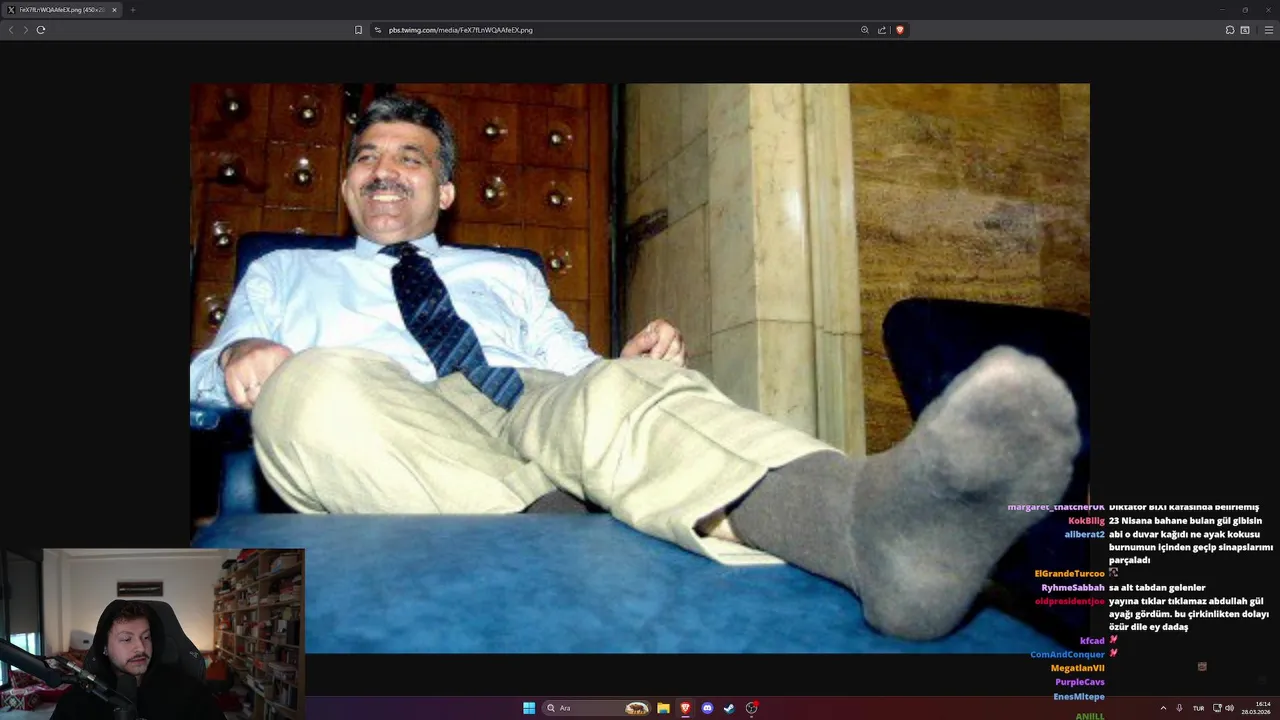Click chat username PurpleCavs
Viewport: 1280px width, 720px height.
pyautogui.click(x=1080, y=682)
